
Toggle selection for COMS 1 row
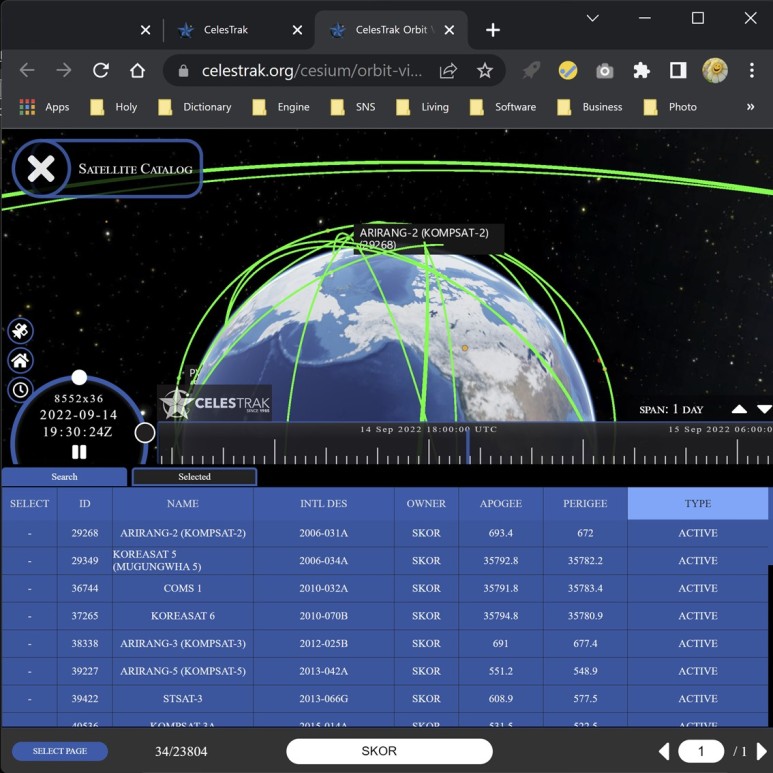[30, 588]
